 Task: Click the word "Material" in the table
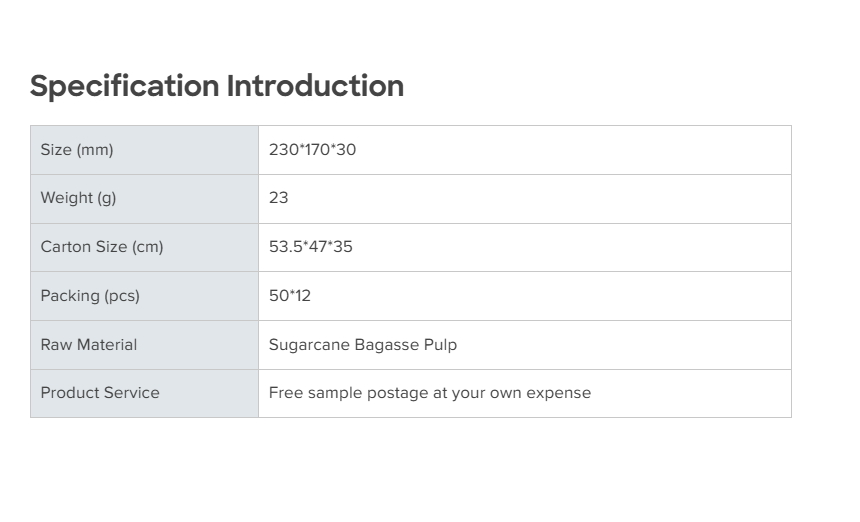pos(107,345)
